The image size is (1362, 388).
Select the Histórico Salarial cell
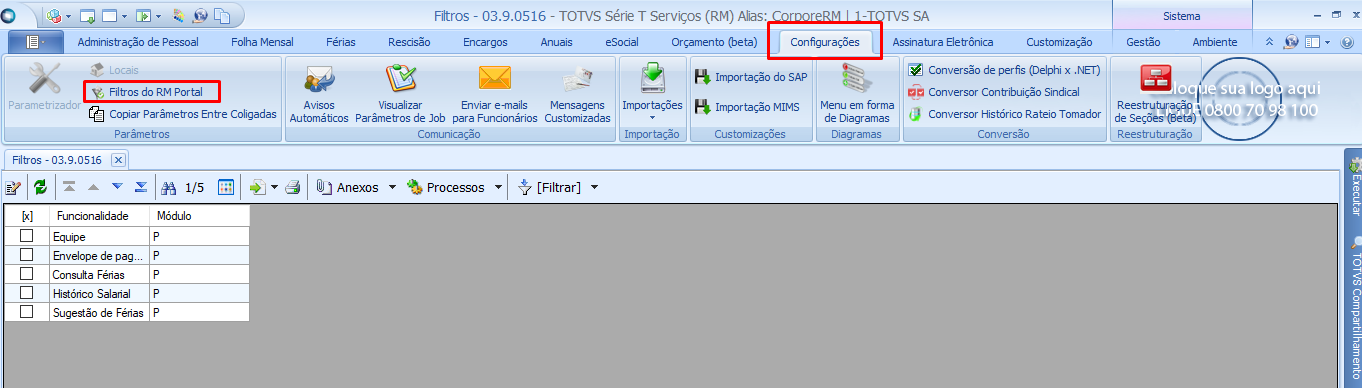click(x=99, y=293)
